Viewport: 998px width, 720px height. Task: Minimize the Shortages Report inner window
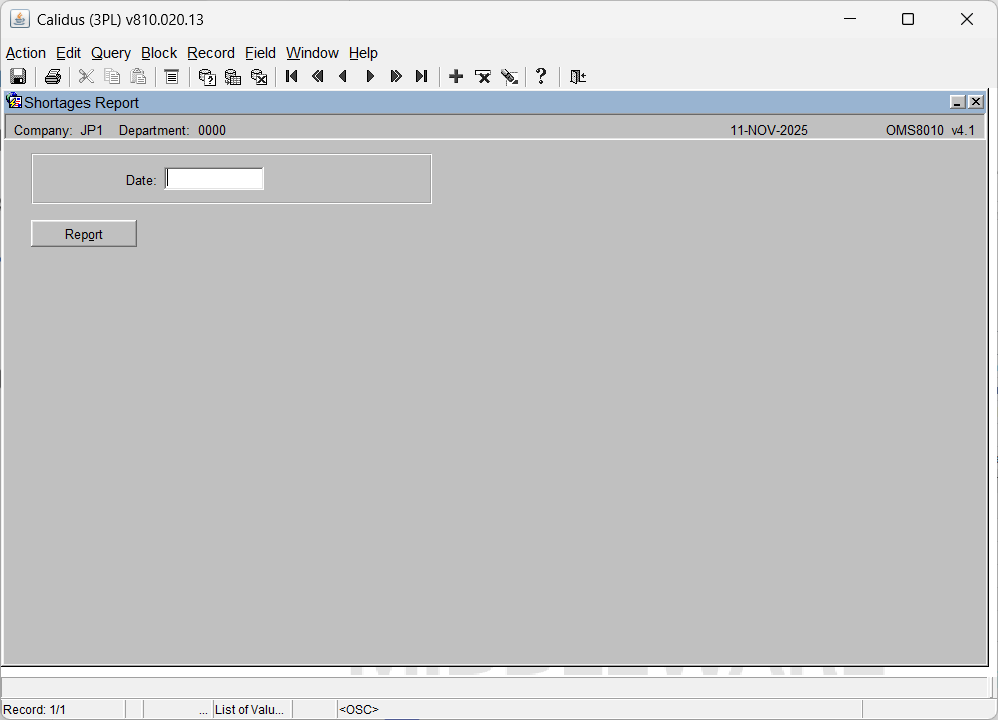click(957, 102)
